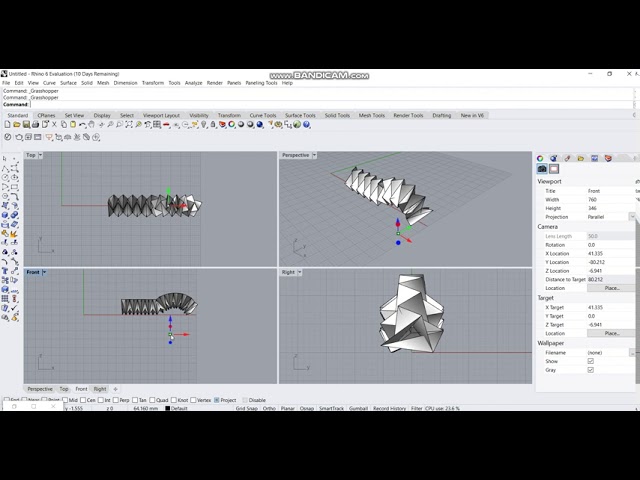Switch to the Perspective viewport tab at bottom
640x480 pixels.
coord(40,389)
